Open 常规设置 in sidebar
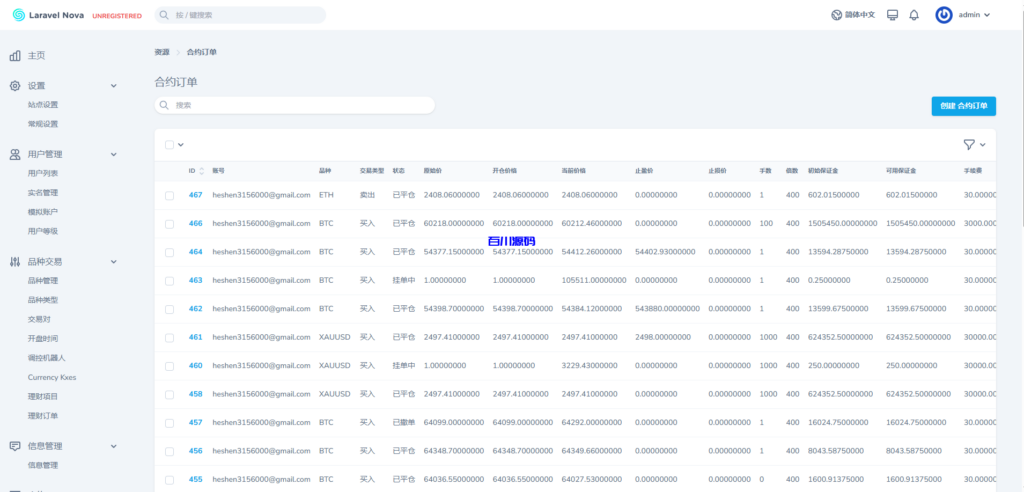The width and height of the screenshot is (1024, 492). click(x=43, y=124)
